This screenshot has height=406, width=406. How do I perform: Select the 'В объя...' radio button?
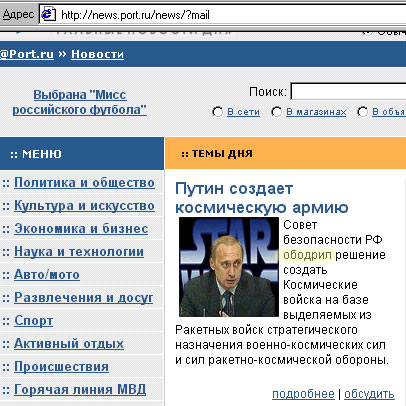pos(362,112)
